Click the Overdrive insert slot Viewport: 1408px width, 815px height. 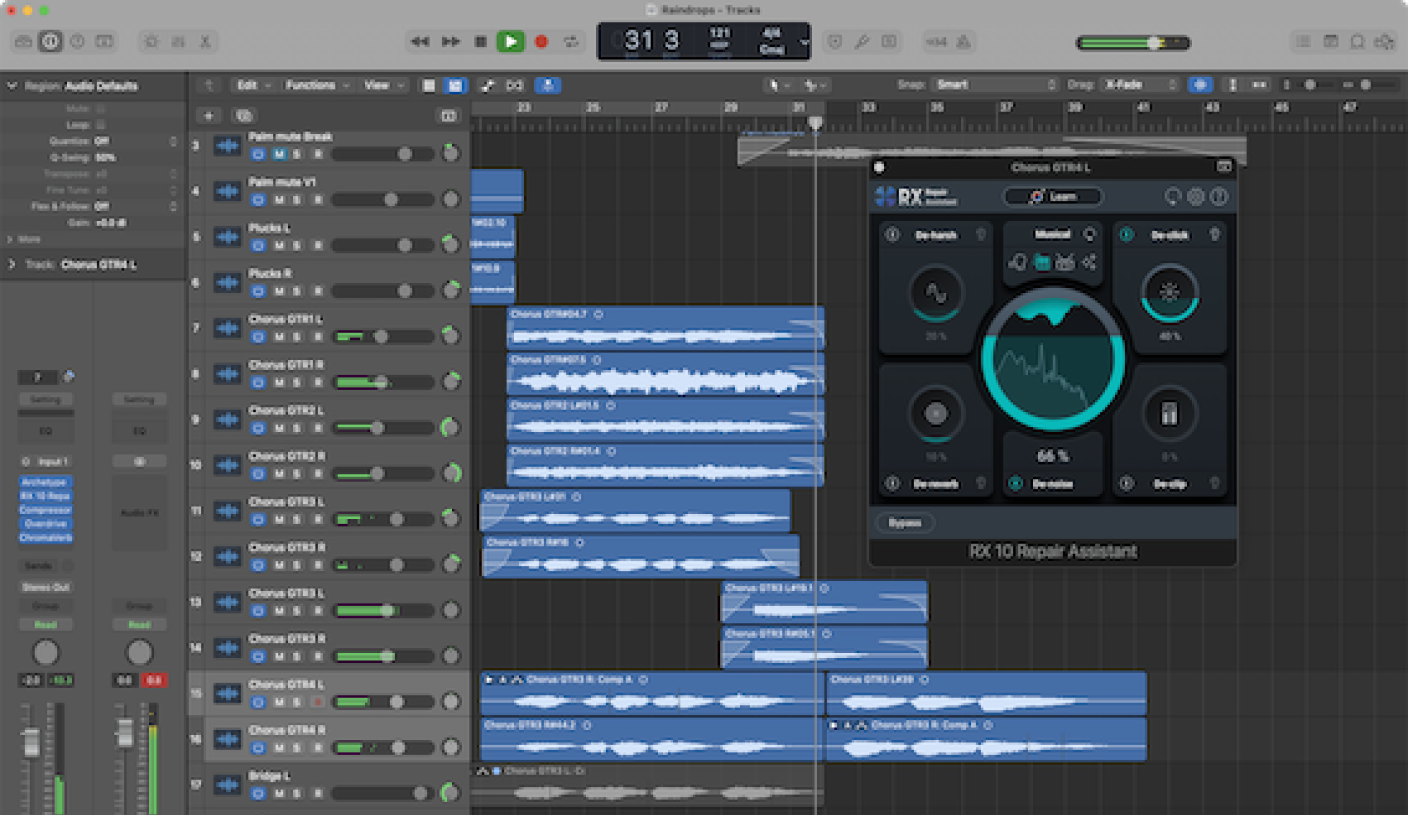46,523
